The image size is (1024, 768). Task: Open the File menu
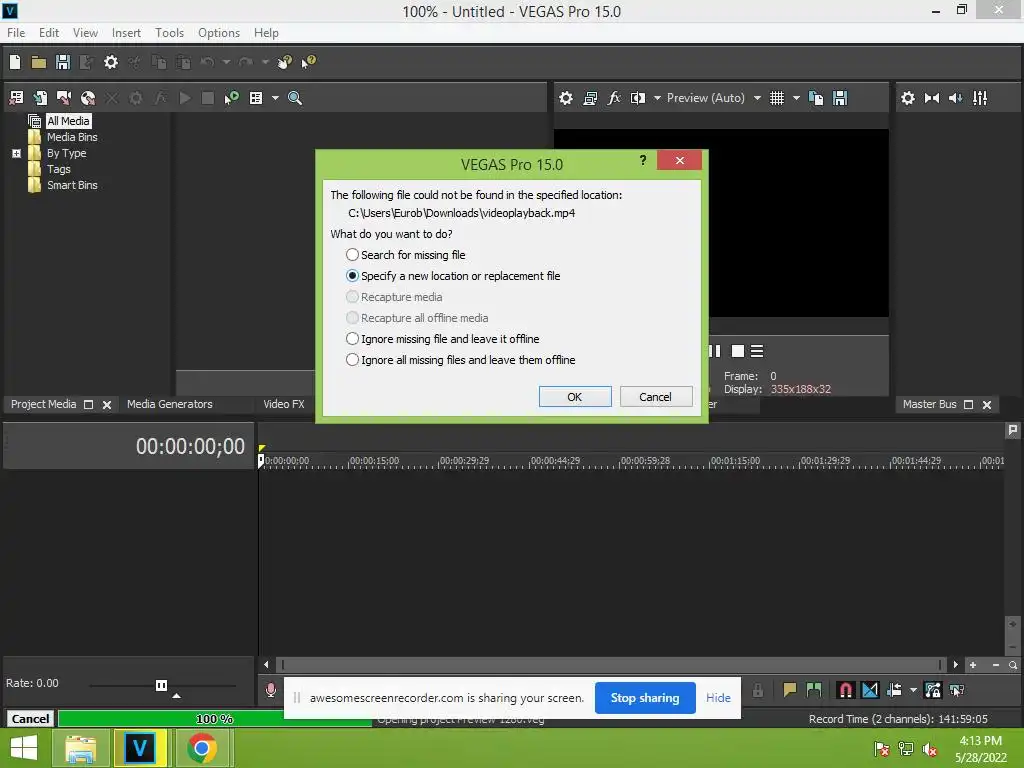pos(16,33)
